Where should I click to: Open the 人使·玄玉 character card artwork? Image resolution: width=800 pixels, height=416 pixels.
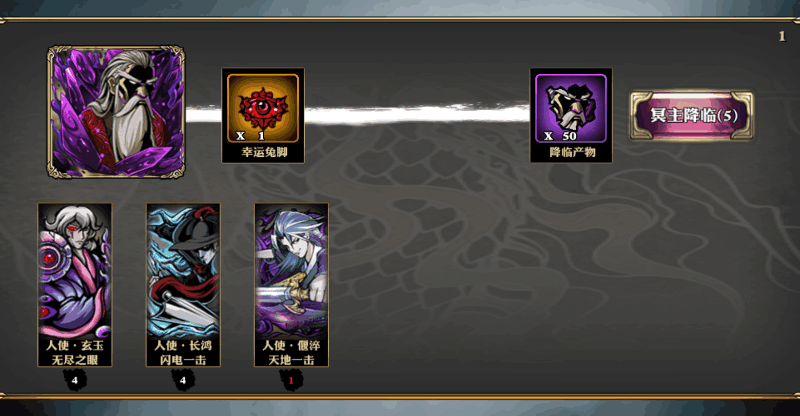tap(75, 271)
